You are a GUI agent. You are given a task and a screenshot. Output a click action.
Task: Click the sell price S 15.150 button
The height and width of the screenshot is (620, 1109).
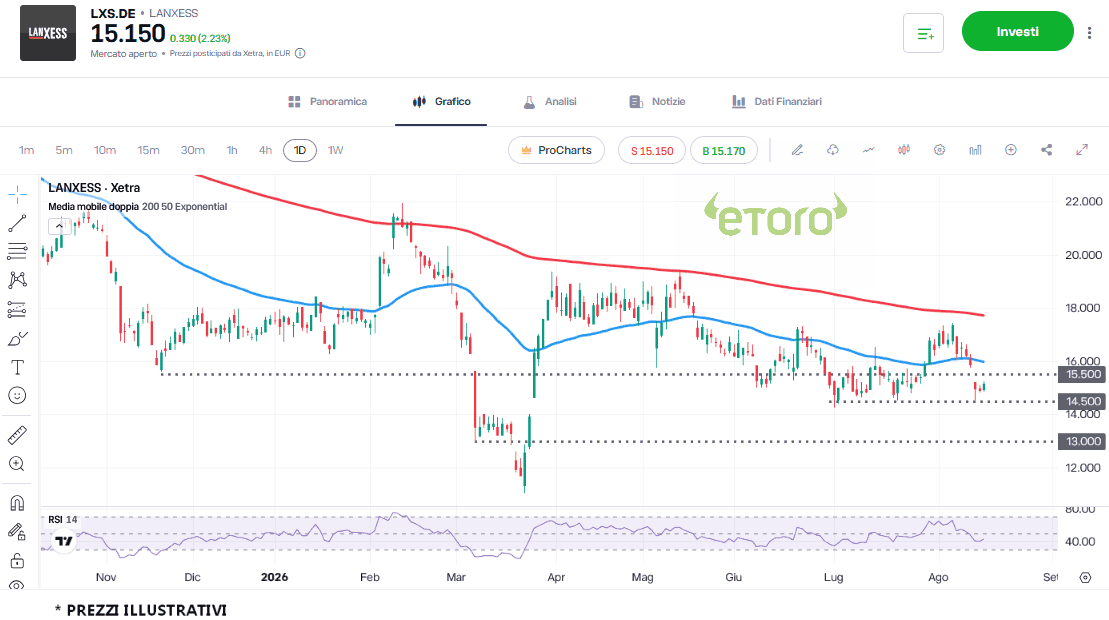(652, 151)
